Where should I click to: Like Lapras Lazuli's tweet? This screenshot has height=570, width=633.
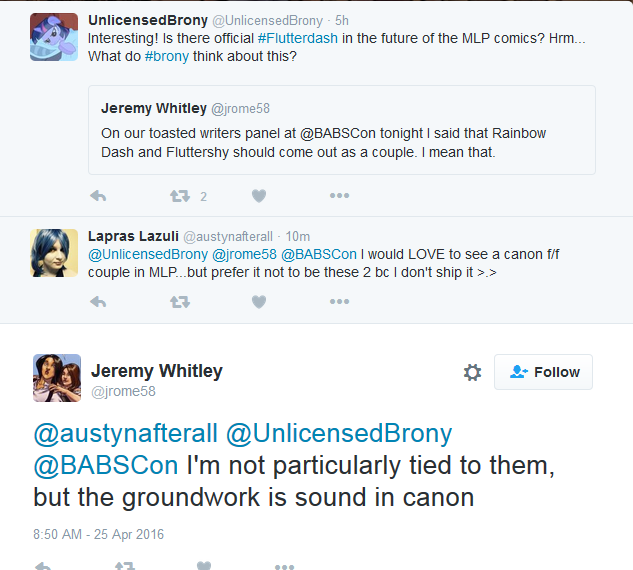coord(258,301)
